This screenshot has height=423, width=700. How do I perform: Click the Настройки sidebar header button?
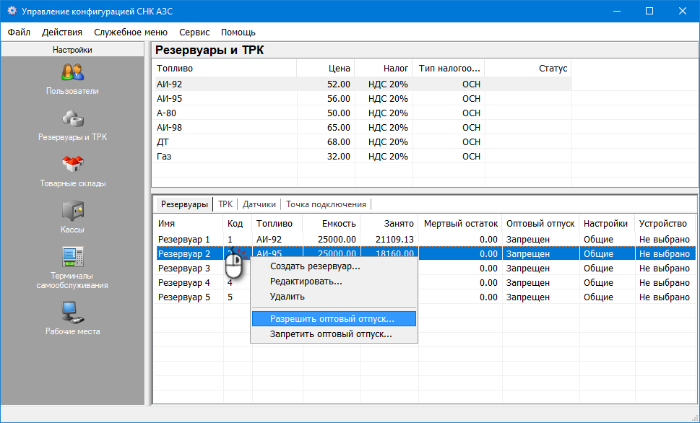[x=72, y=49]
